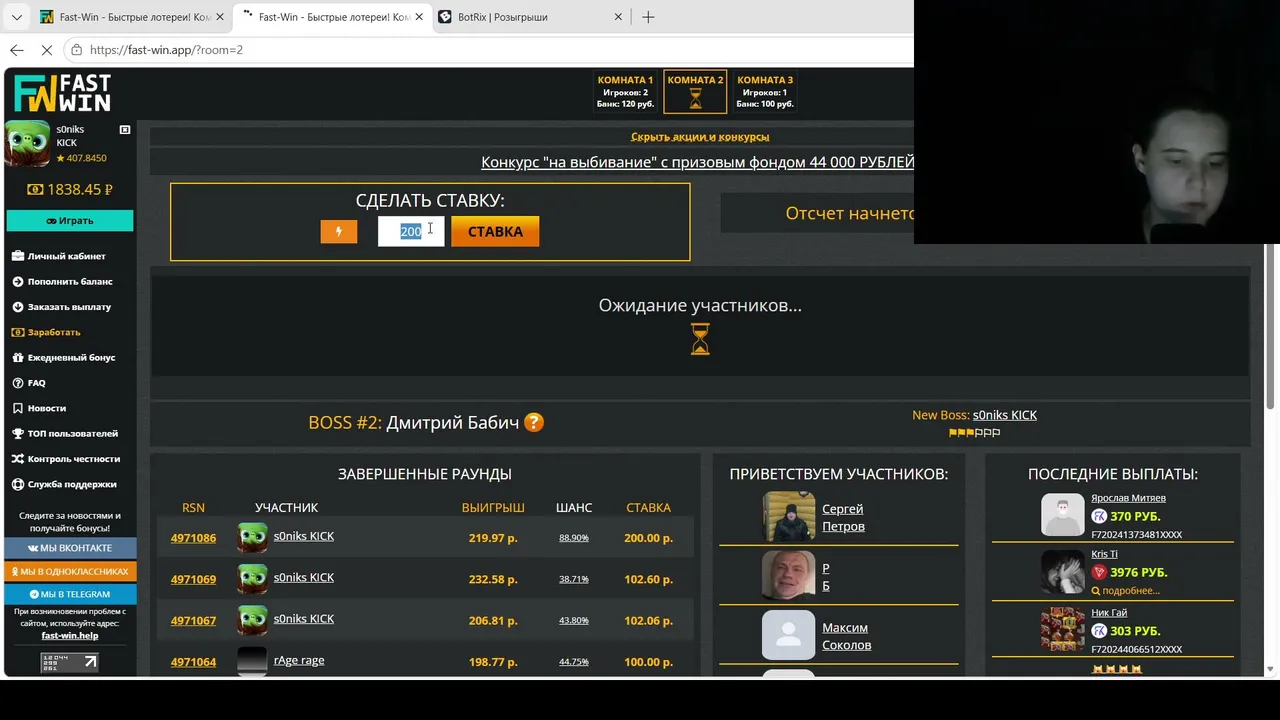Stop page loading with the X button
Image resolution: width=1280 pixels, height=720 pixels.
pos(46,50)
